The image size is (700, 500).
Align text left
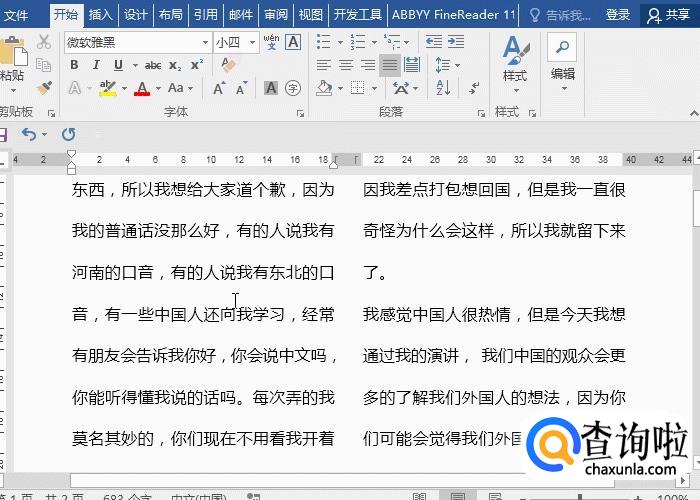(x=324, y=65)
